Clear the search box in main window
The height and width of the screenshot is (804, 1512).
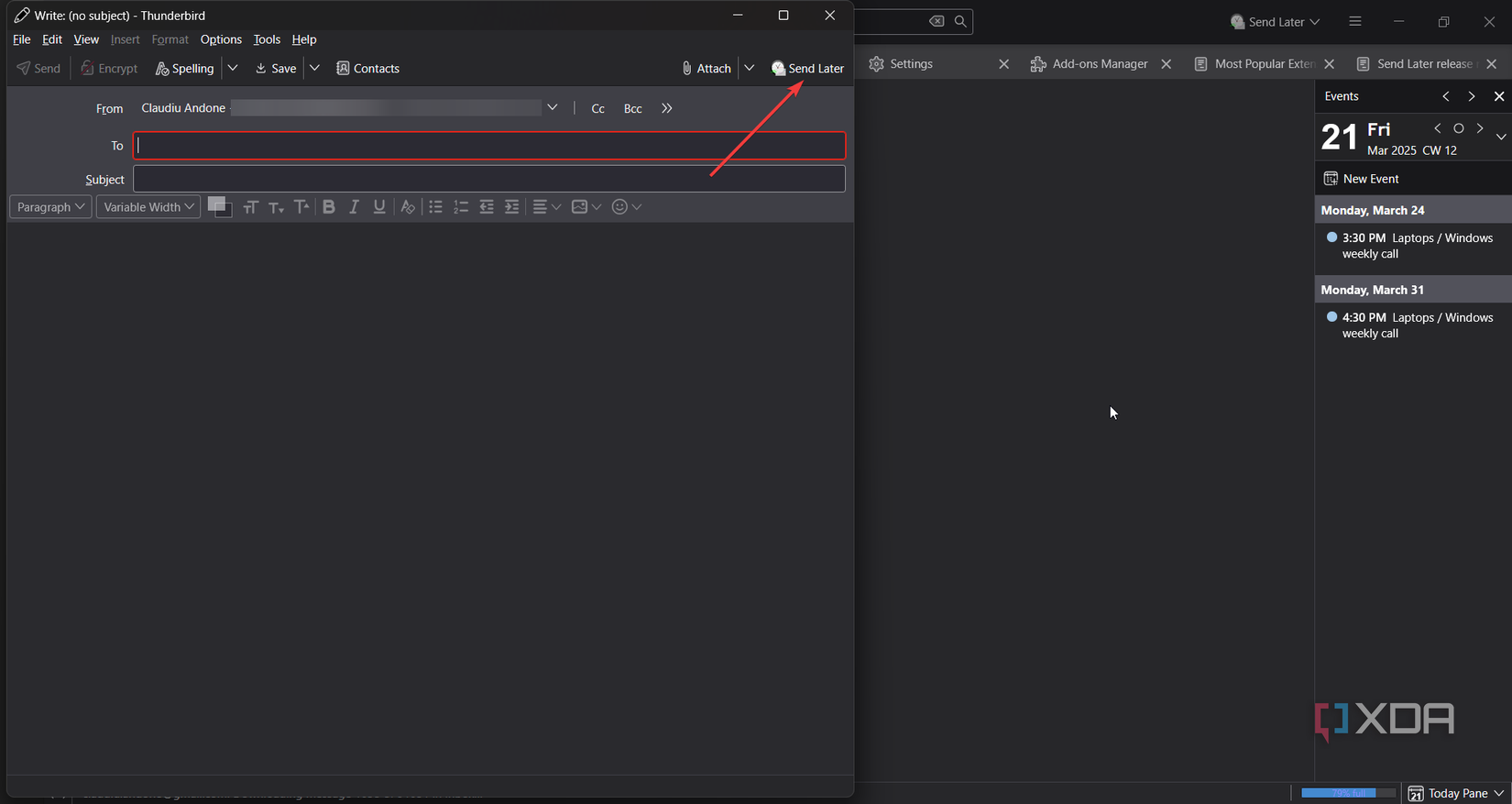click(937, 21)
